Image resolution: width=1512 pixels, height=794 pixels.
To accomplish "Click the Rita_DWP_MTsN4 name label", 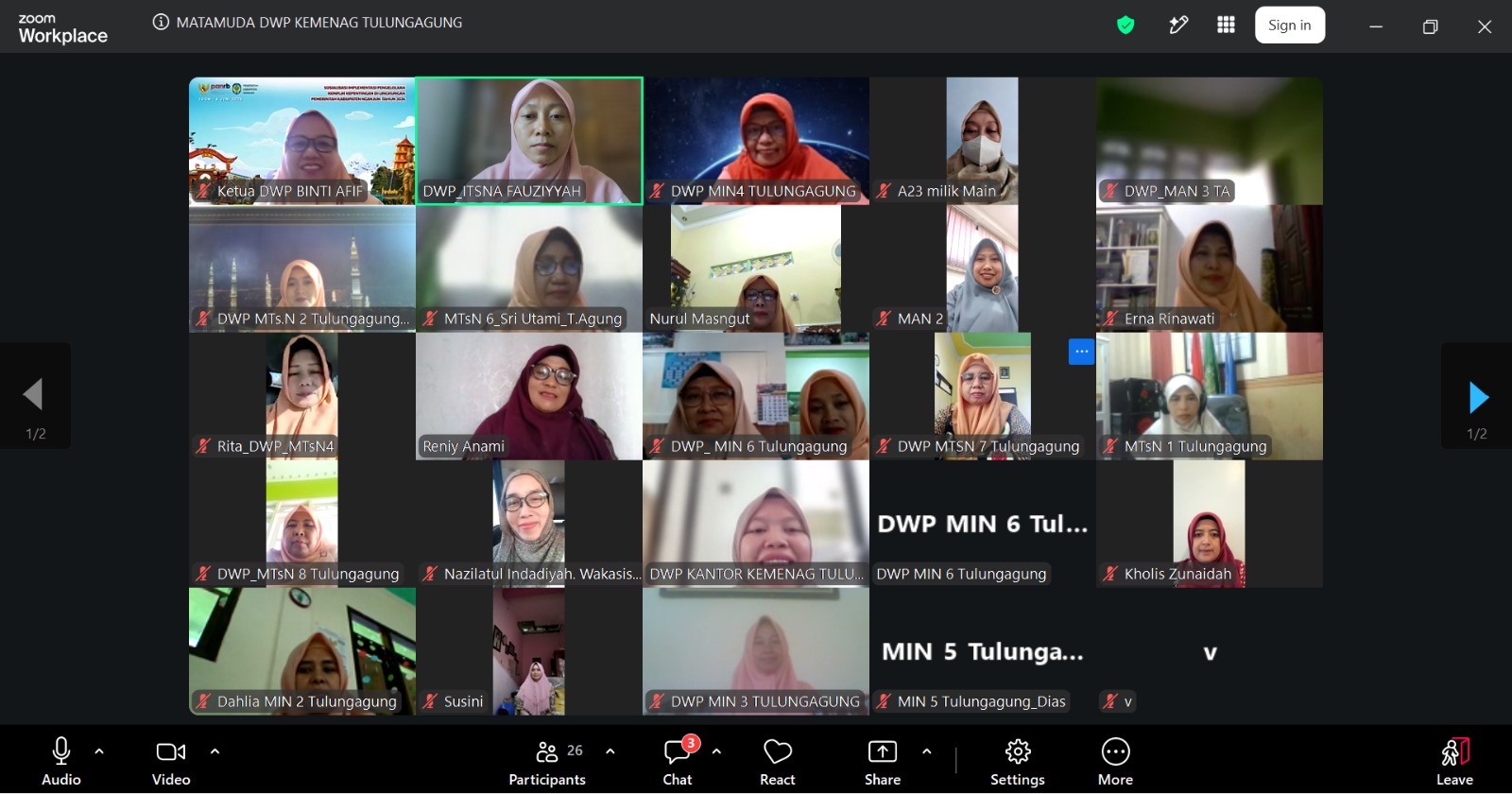I will coord(275,446).
